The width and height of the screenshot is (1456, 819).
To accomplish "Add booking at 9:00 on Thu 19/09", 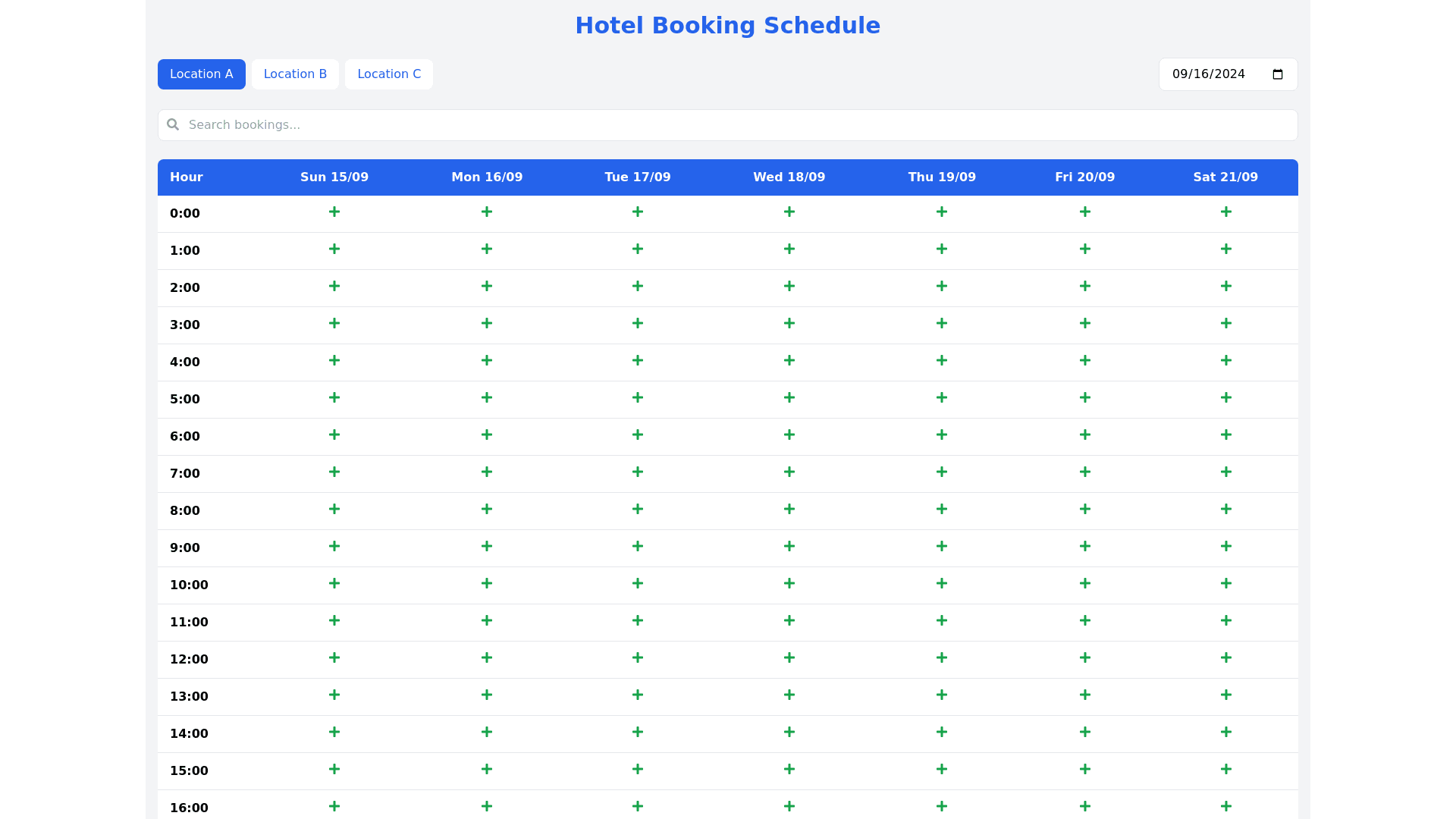I will [x=942, y=547].
